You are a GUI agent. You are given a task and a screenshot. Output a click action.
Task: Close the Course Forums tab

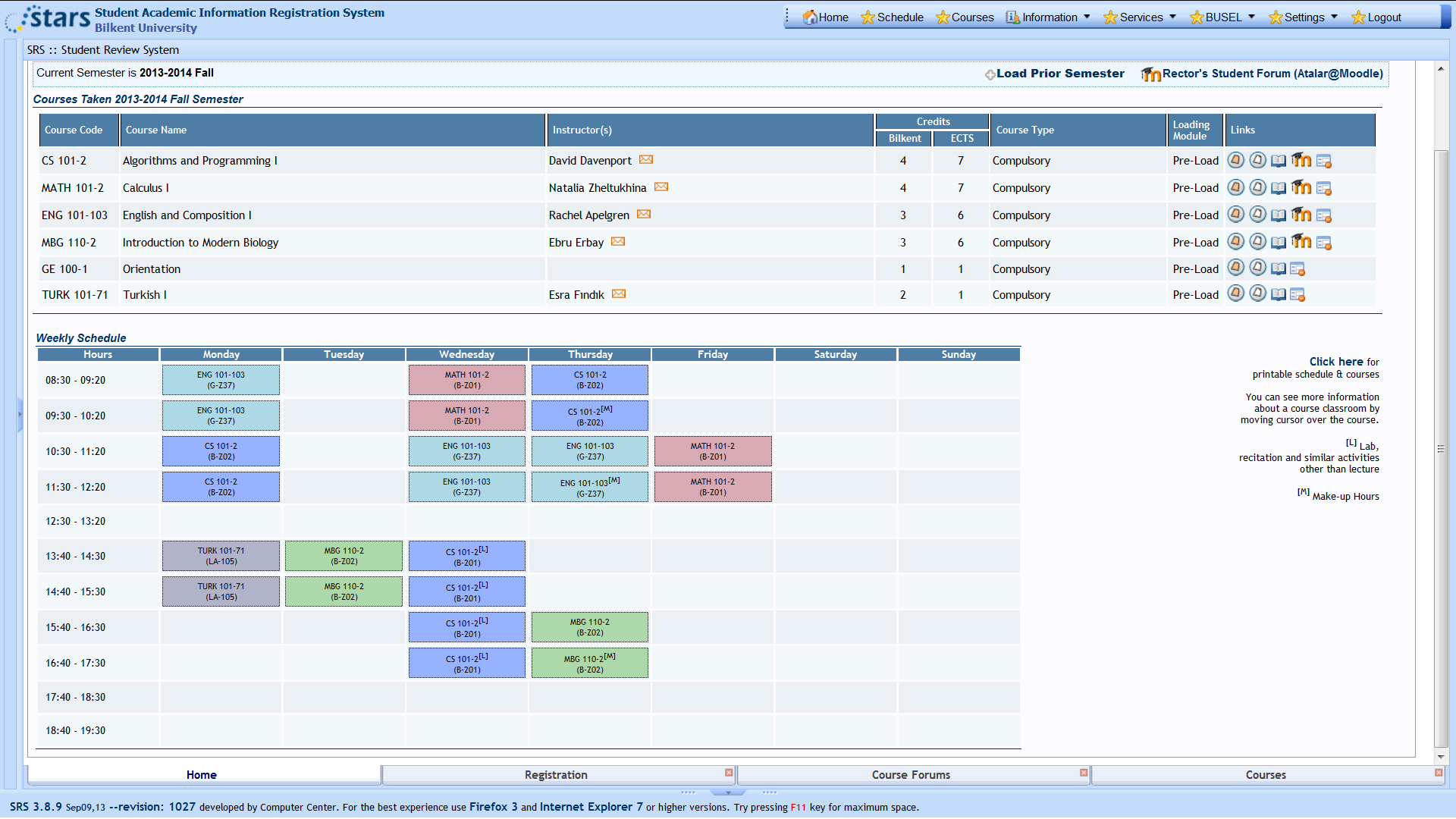coord(1084,773)
